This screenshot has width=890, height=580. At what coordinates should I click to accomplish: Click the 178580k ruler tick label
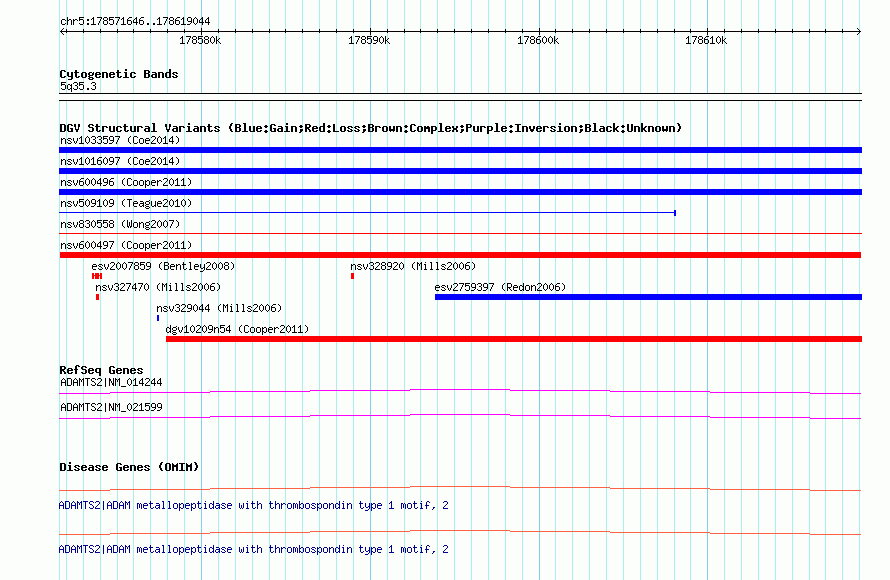click(x=200, y=40)
